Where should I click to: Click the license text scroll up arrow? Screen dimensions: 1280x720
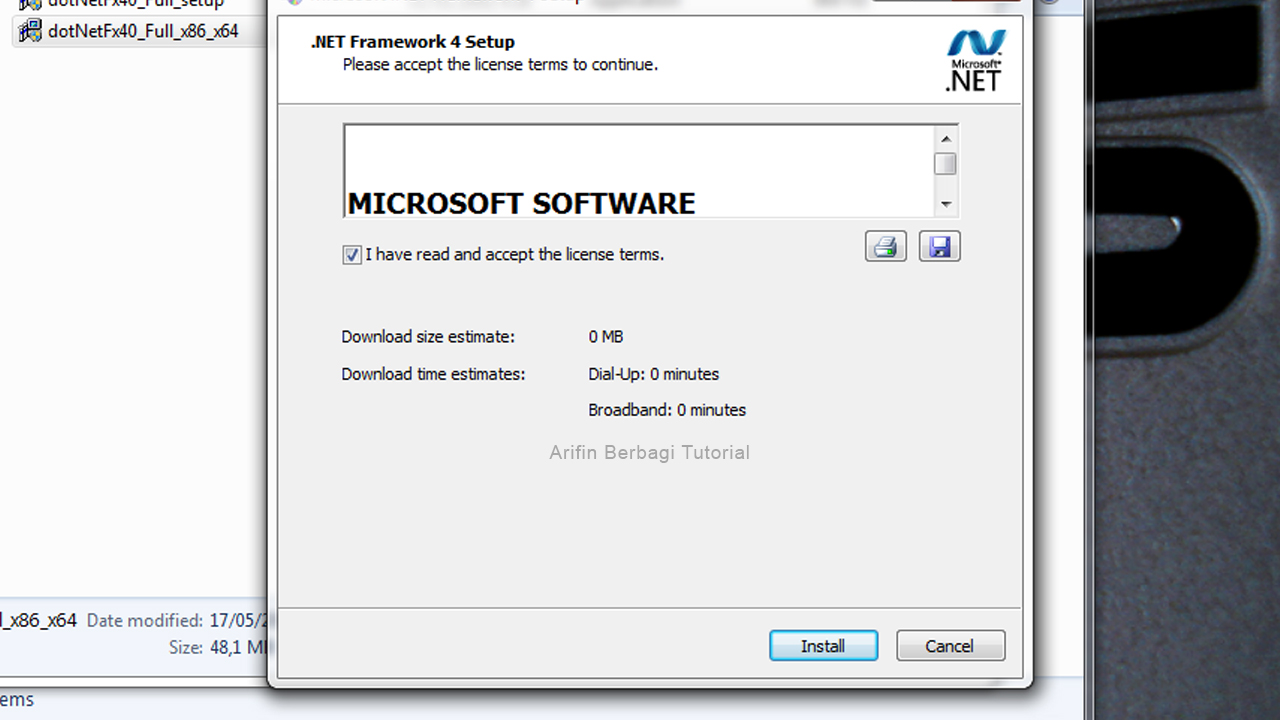click(x=946, y=138)
